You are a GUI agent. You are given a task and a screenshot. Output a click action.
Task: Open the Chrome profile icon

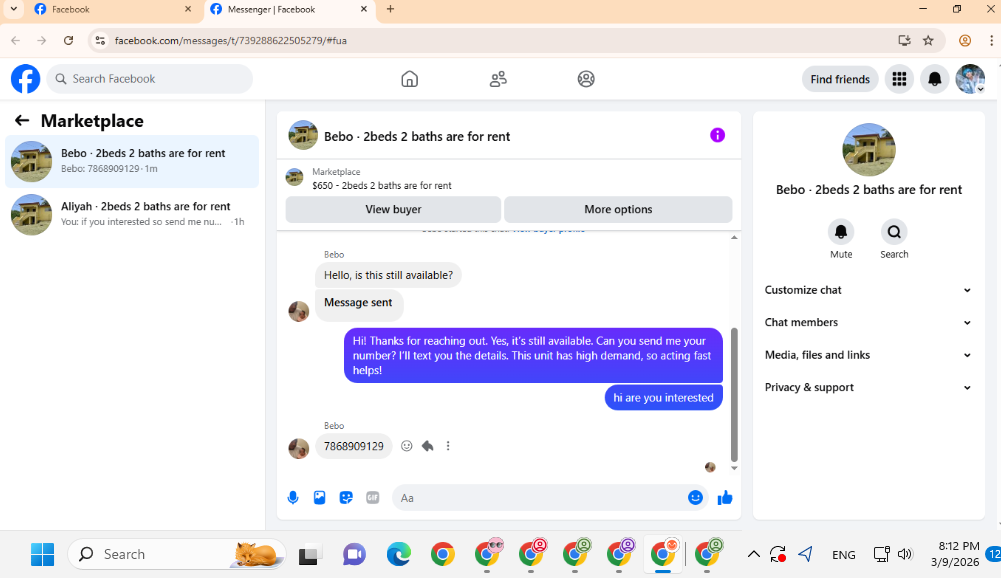(x=965, y=40)
